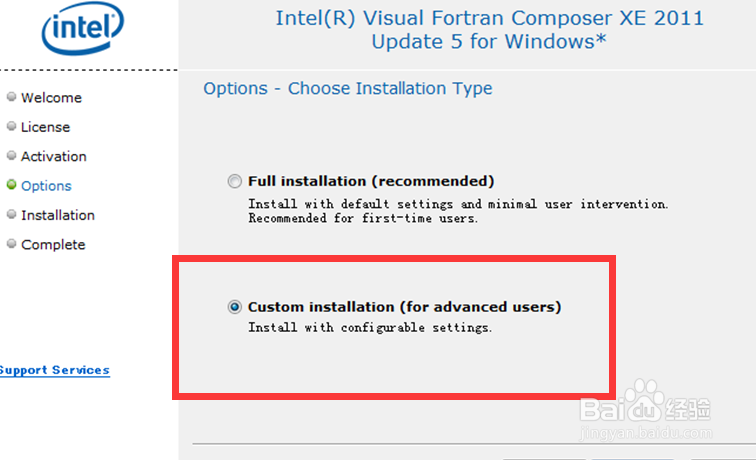
Task: Click the Baidu paw watermark logo
Action: (x=645, y=401)
